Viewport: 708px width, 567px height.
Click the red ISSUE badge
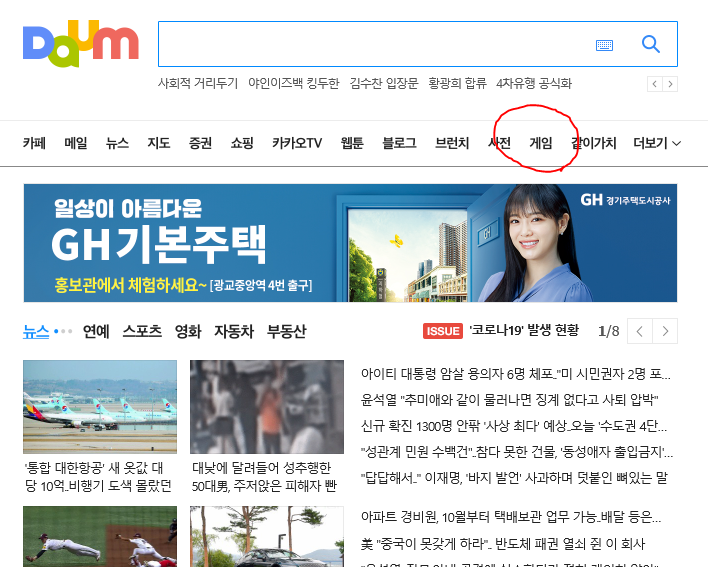coord(442,331)
